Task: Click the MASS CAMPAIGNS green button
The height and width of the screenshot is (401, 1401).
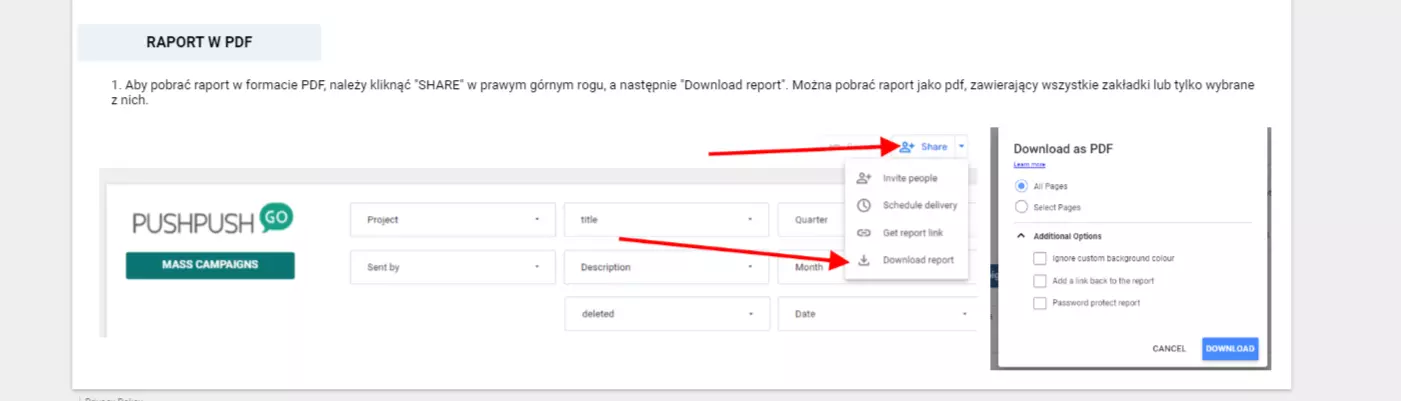Action: [x=210, y=265]
